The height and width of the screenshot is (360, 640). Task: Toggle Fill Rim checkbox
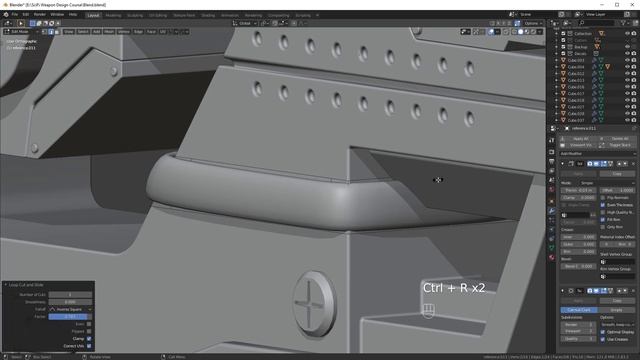point(603,220)
